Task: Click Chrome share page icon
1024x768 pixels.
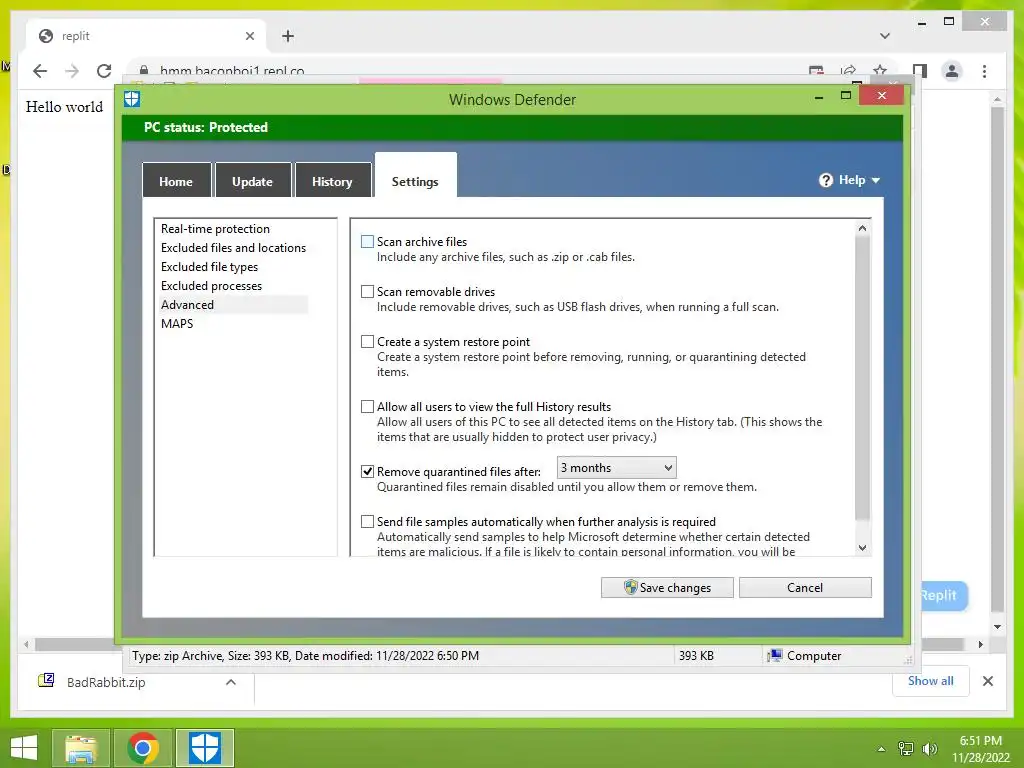Action: point(848,71)
